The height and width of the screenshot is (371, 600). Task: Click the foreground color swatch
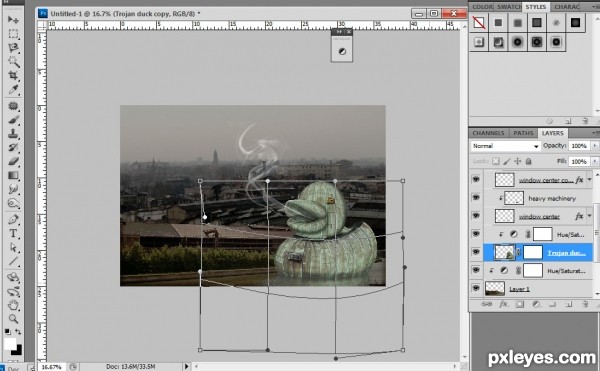[10, 343]
